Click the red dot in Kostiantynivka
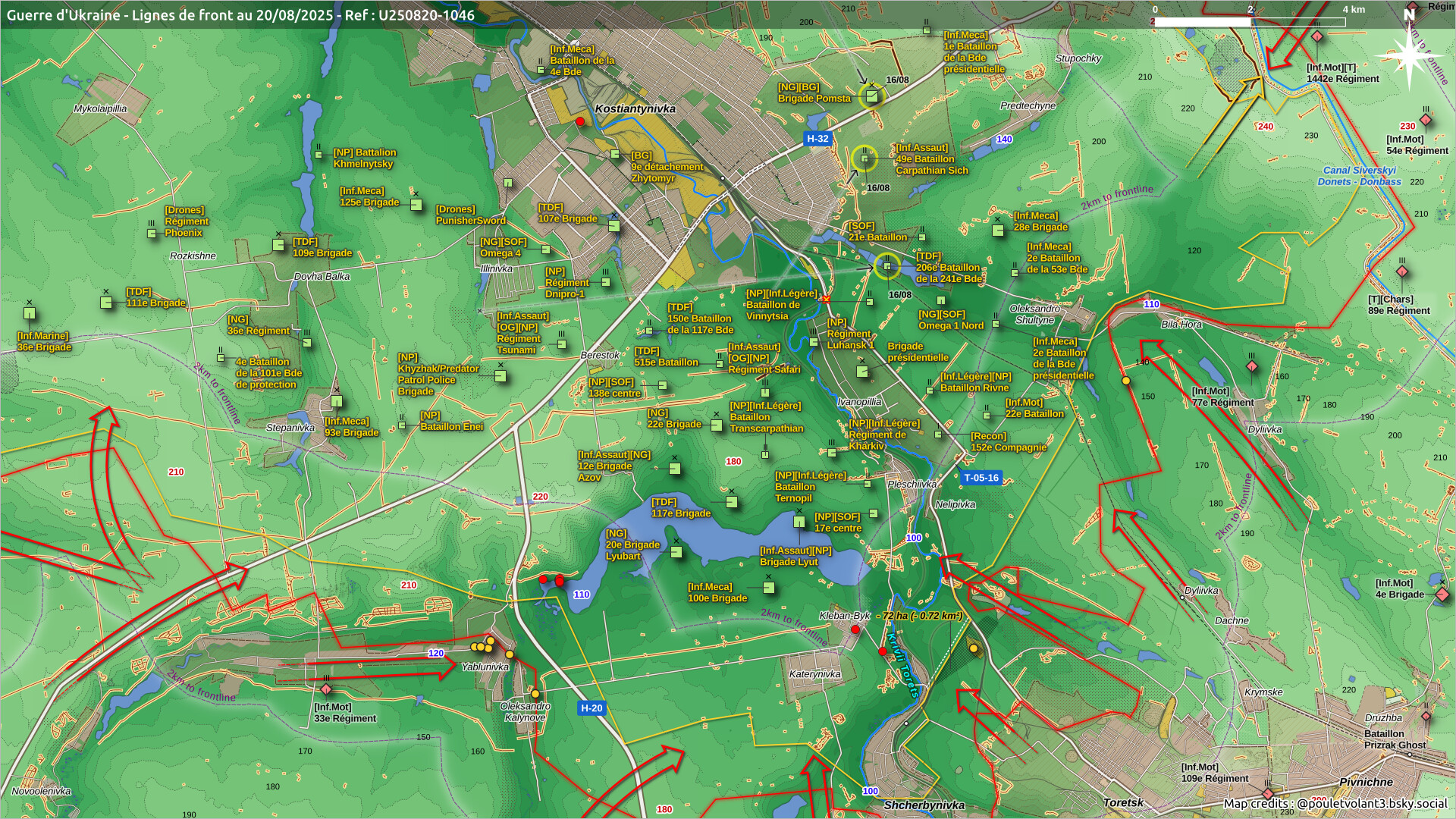Image resolution: width=1456 pixels, height=819 pixels. (x=580, y=121)
